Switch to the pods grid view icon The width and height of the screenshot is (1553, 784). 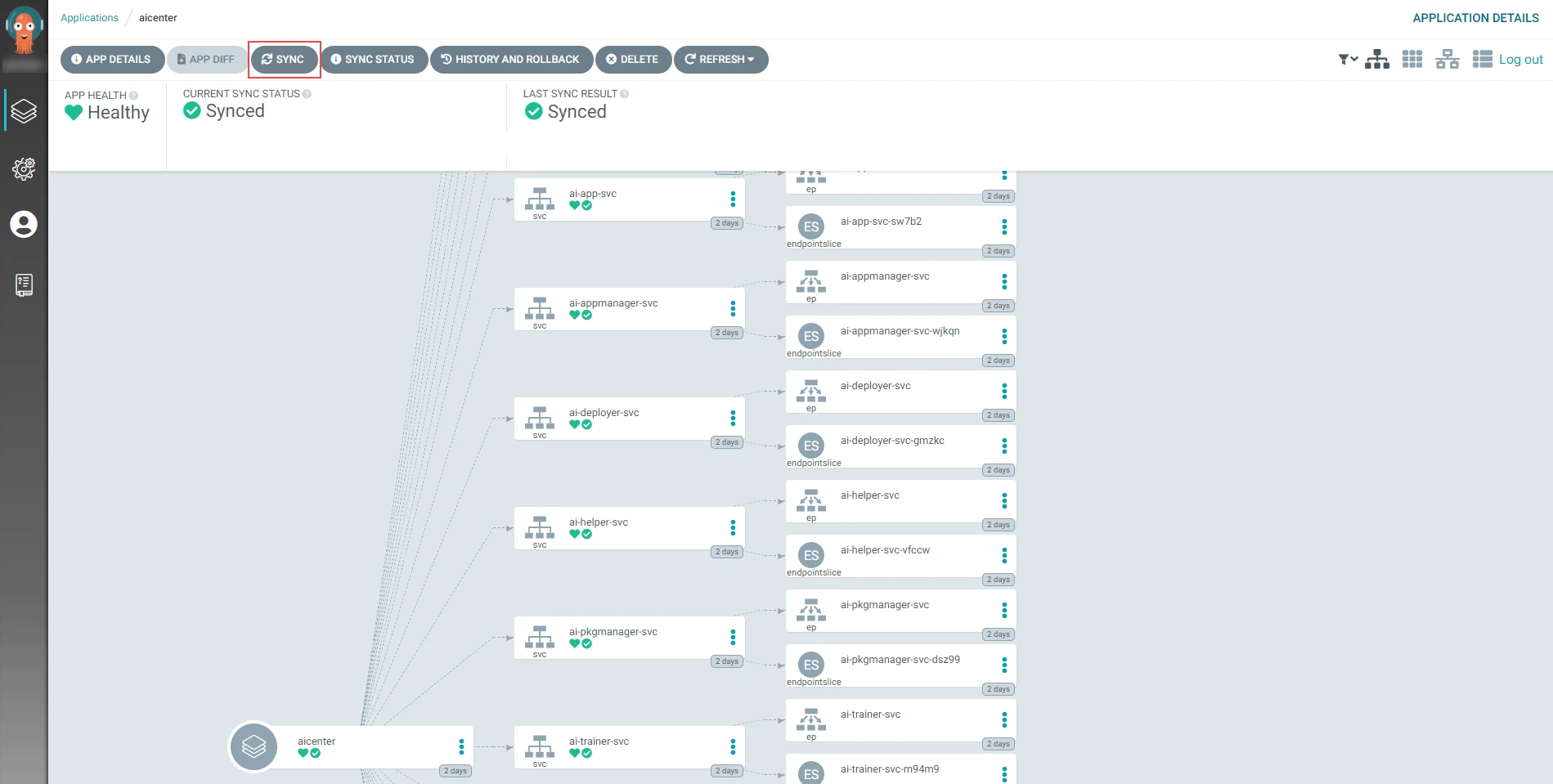[x=1412, y=60]
